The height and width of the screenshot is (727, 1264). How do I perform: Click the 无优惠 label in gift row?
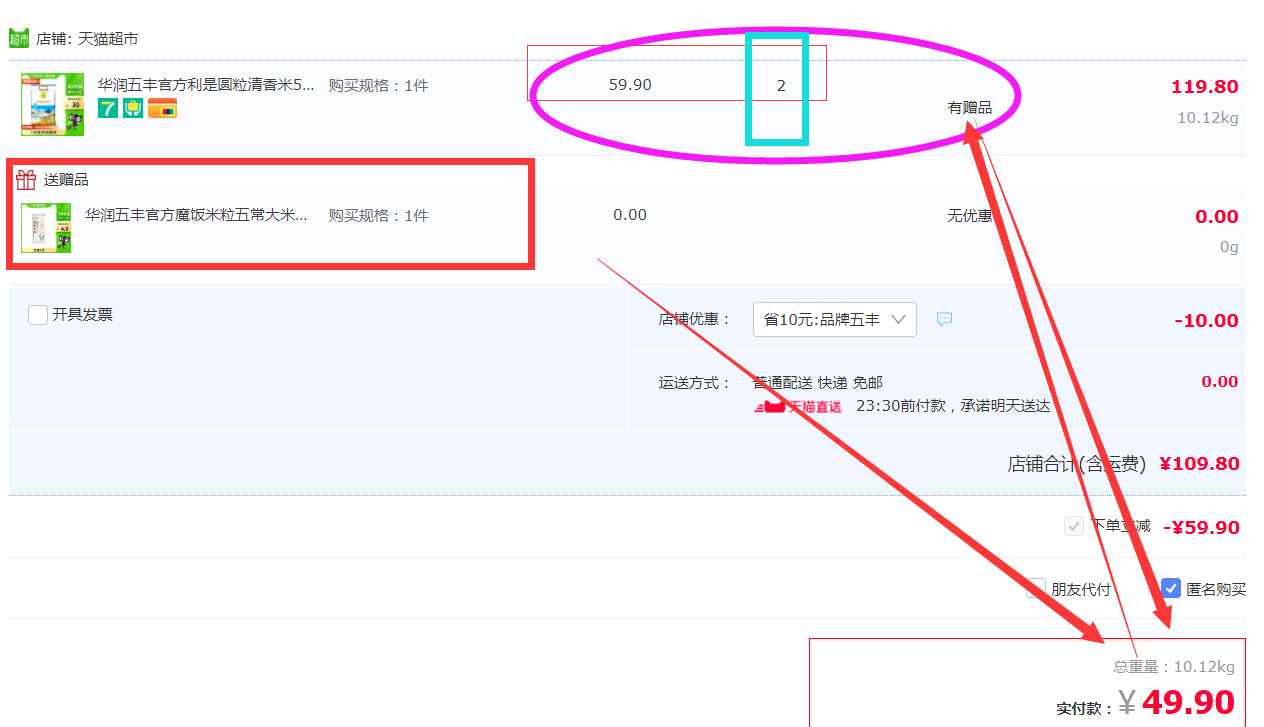coord(970,215)
